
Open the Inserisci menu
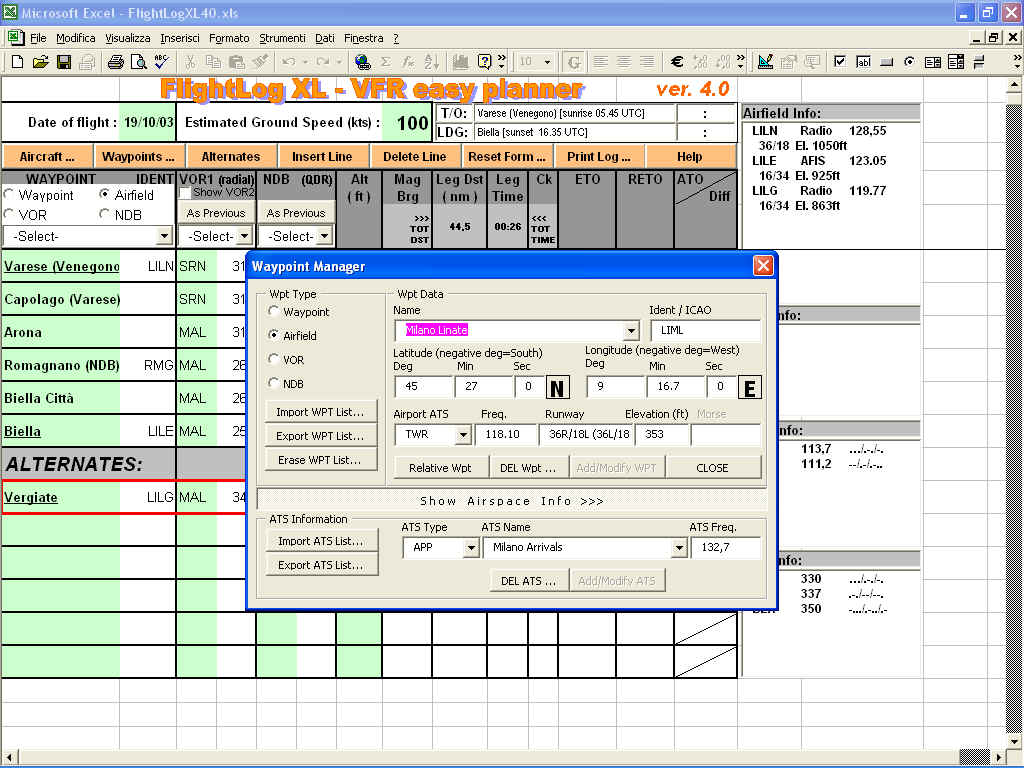pyautogui.click(x=180, y=38)
